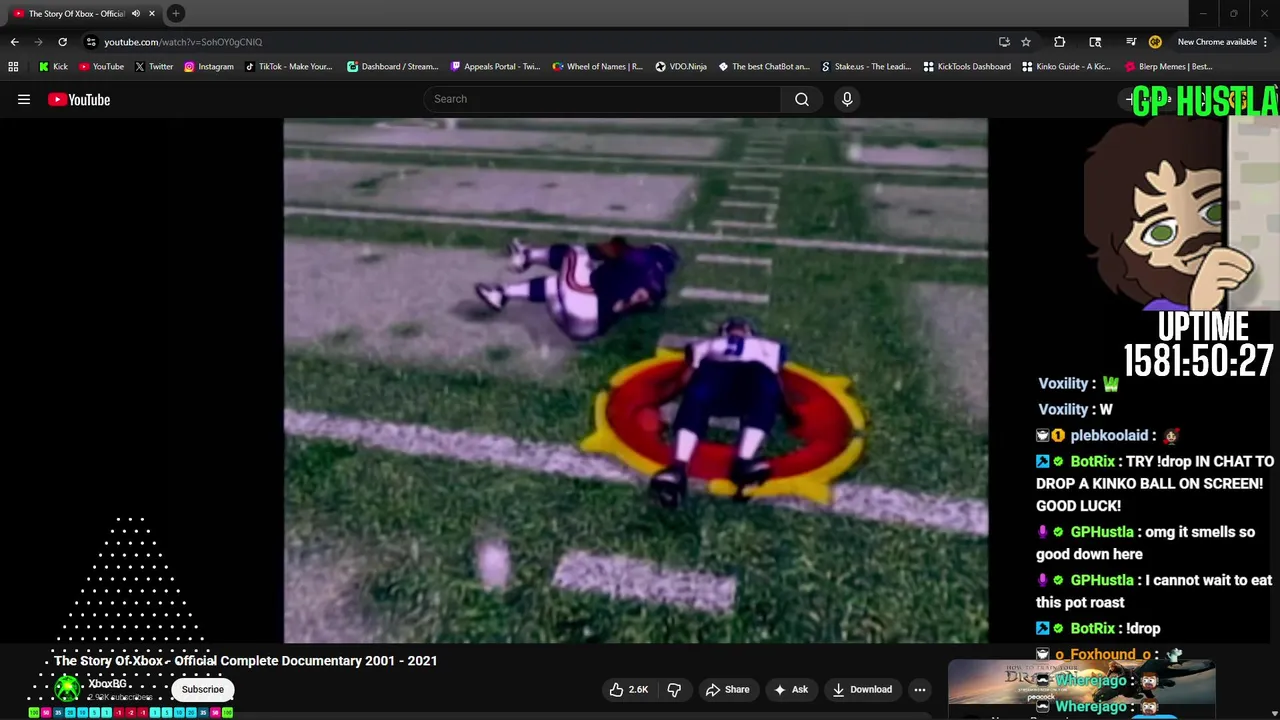Open the Wheel of Names bookmark
Screen dimensions: 1280x720
pyautogui.click(x=597, y=67)
